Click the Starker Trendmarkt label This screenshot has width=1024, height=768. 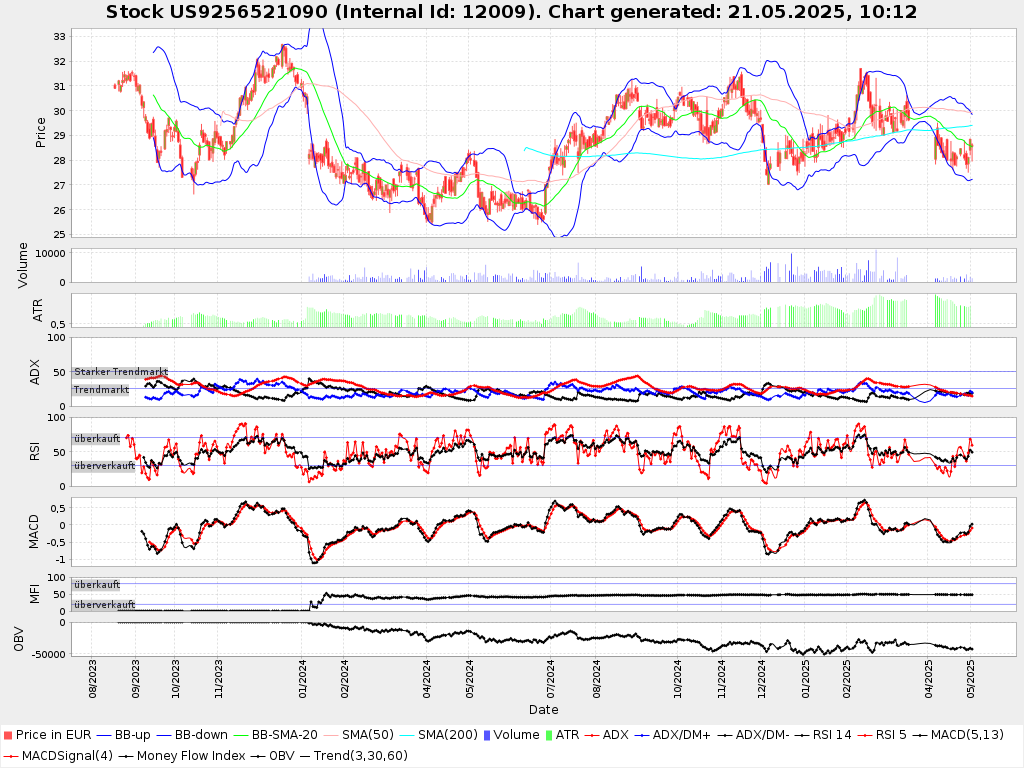coord(121,372)
